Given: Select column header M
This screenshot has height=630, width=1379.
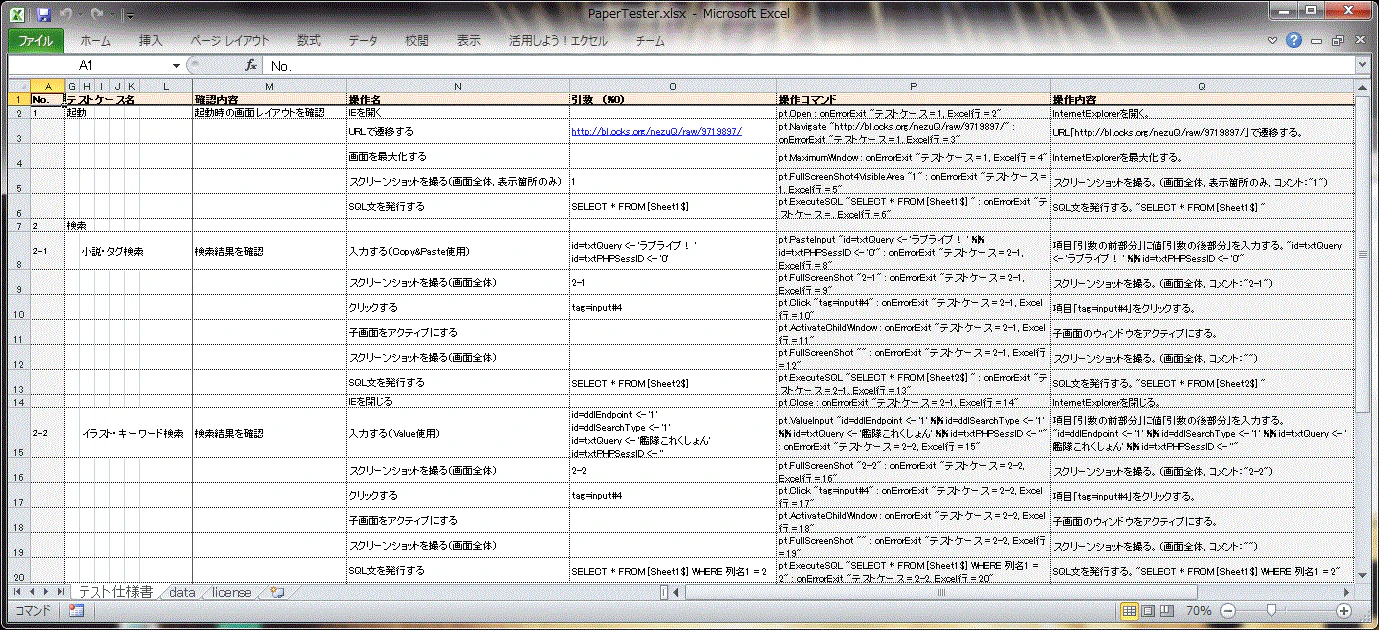Looking at the screenshot, I should 269,86.
